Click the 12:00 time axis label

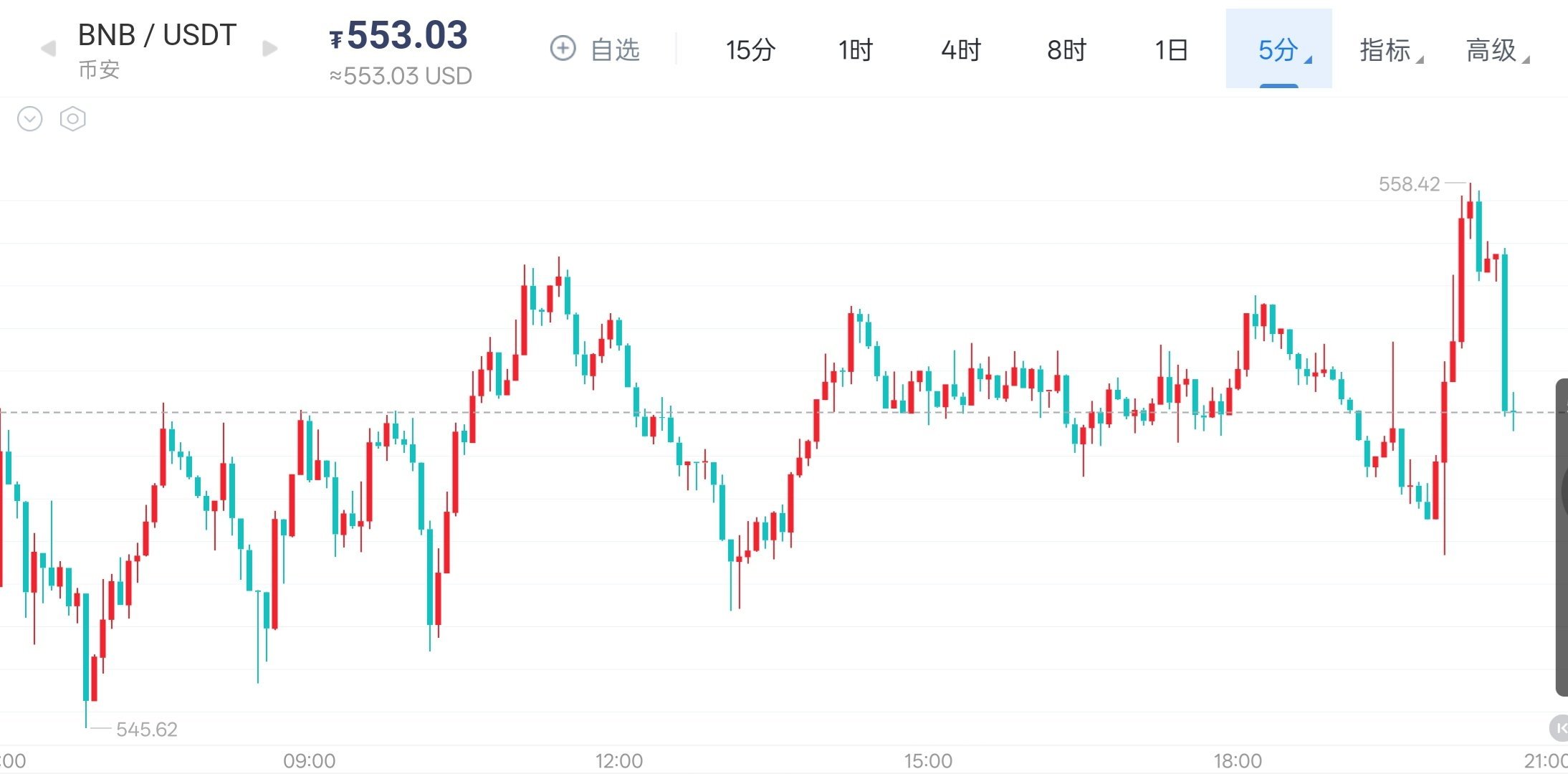coord(618,761)
